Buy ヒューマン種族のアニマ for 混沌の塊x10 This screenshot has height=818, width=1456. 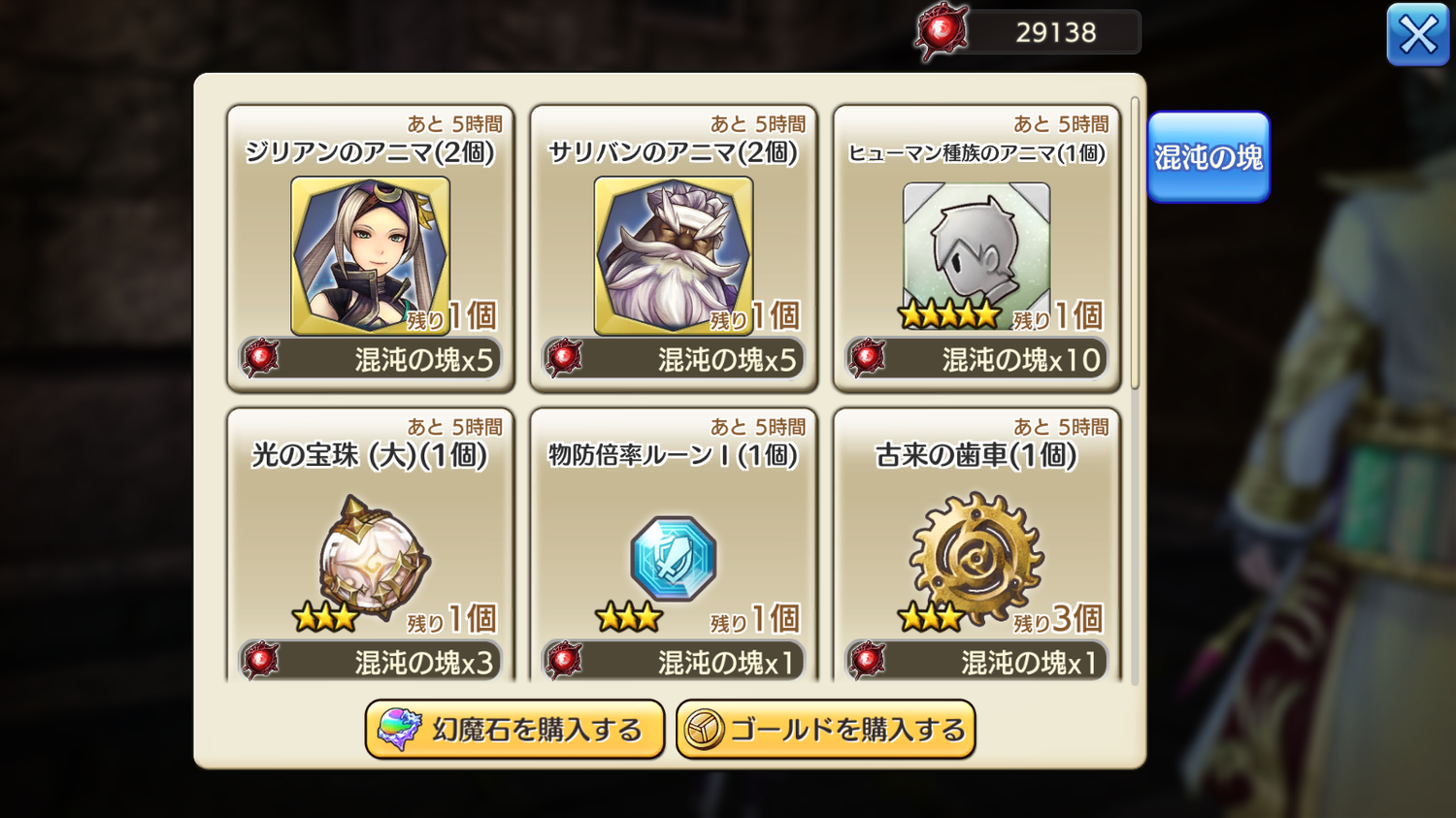[976, 359]
